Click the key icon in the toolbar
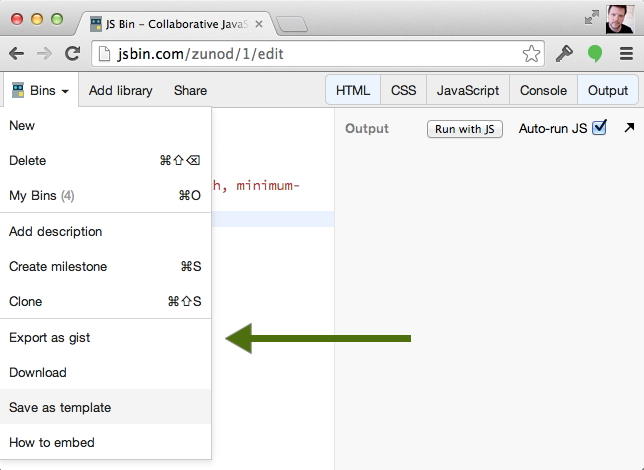This screenshot has height=470, width=644. point(565,54)
